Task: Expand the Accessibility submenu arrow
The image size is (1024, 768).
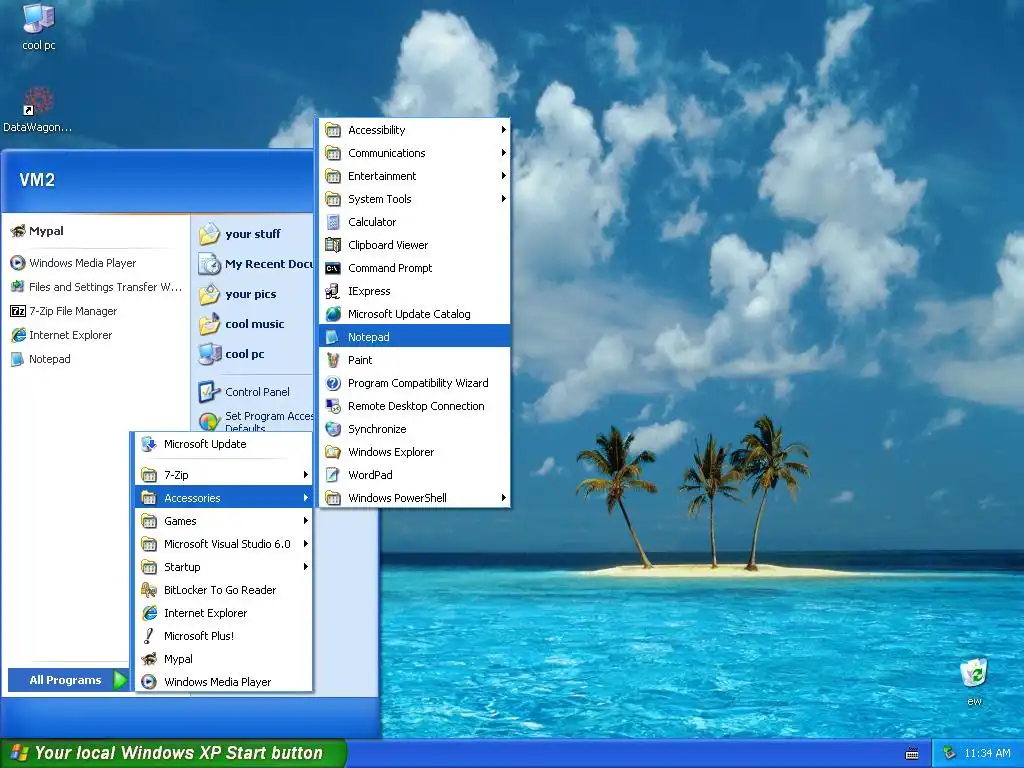Action: [504, 130]
